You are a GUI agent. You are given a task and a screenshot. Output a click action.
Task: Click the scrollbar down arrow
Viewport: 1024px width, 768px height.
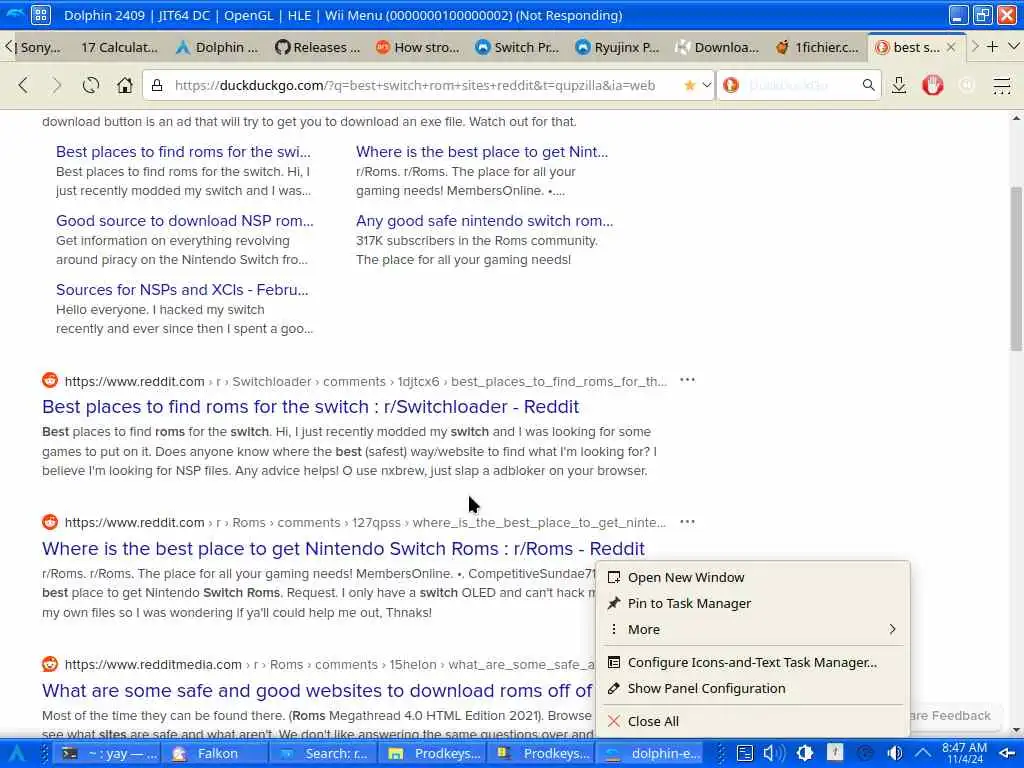[1016, 730]
